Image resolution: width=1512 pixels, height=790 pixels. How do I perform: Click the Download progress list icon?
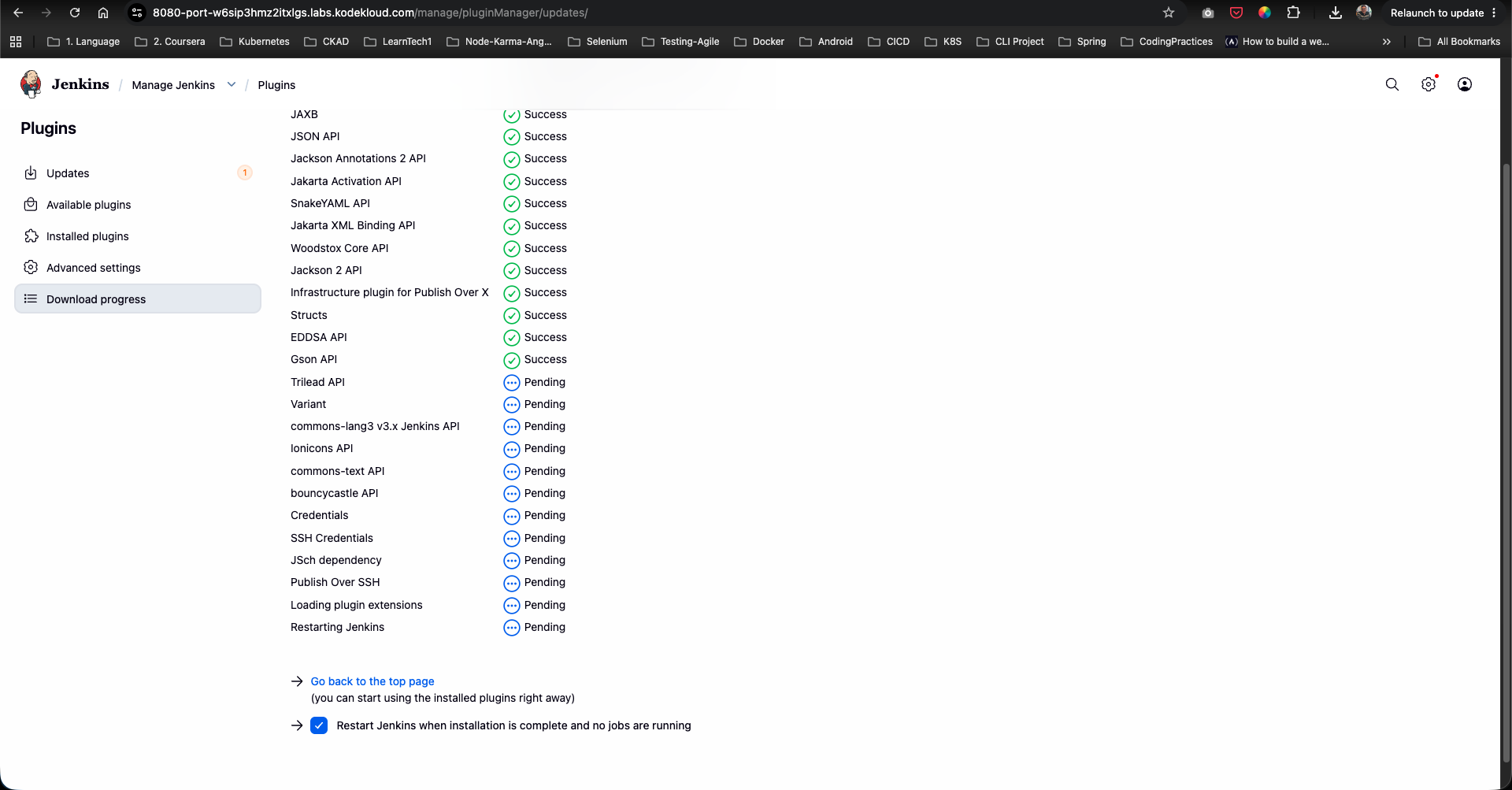coord(31,299)
